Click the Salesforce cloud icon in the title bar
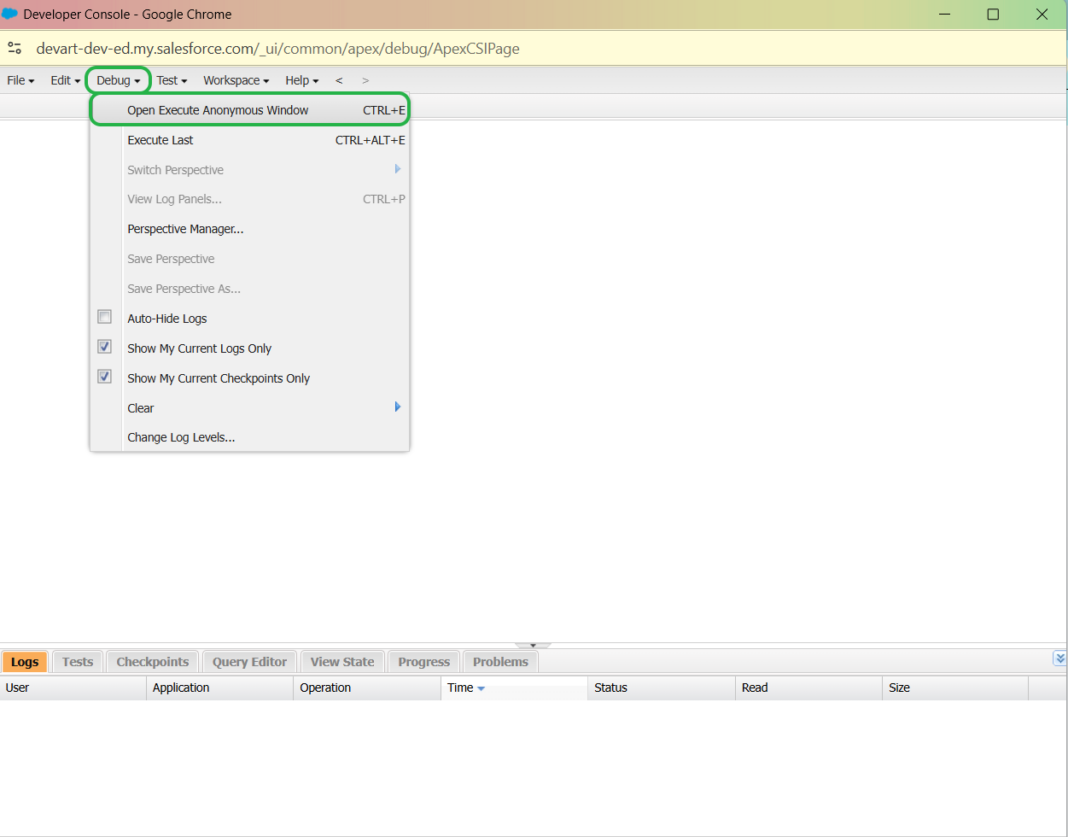The height and width of the screenshot is (837, 1068). click(12, 14)
